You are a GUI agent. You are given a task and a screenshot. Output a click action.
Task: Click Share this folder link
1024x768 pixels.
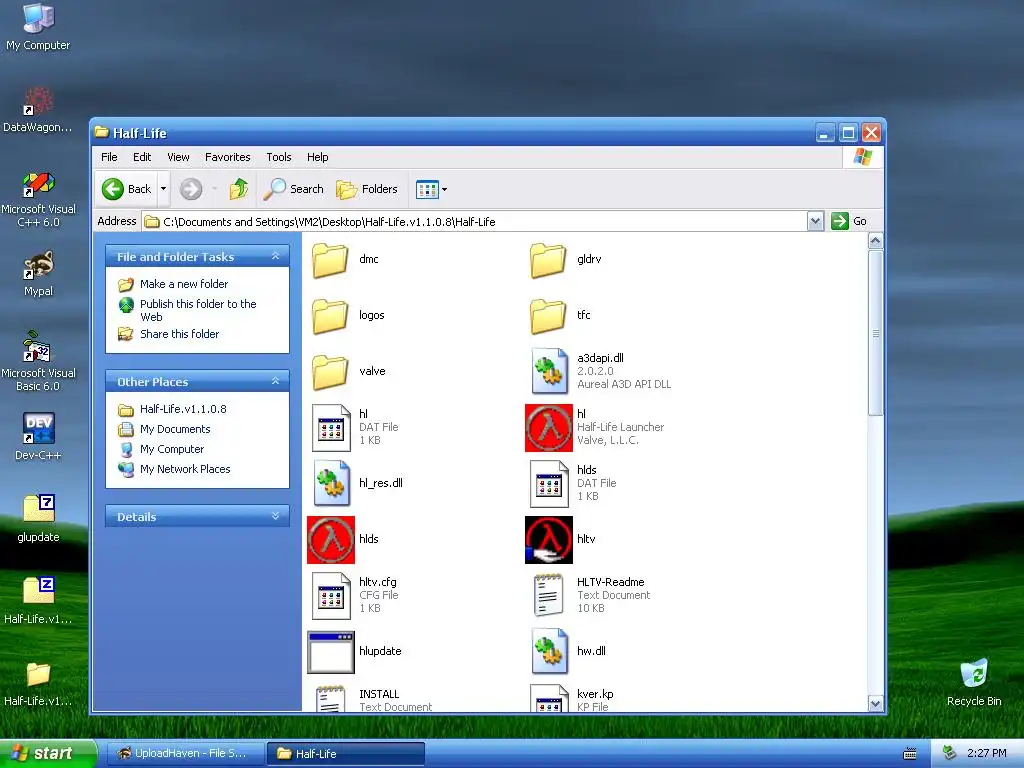(x=179, y=334)
